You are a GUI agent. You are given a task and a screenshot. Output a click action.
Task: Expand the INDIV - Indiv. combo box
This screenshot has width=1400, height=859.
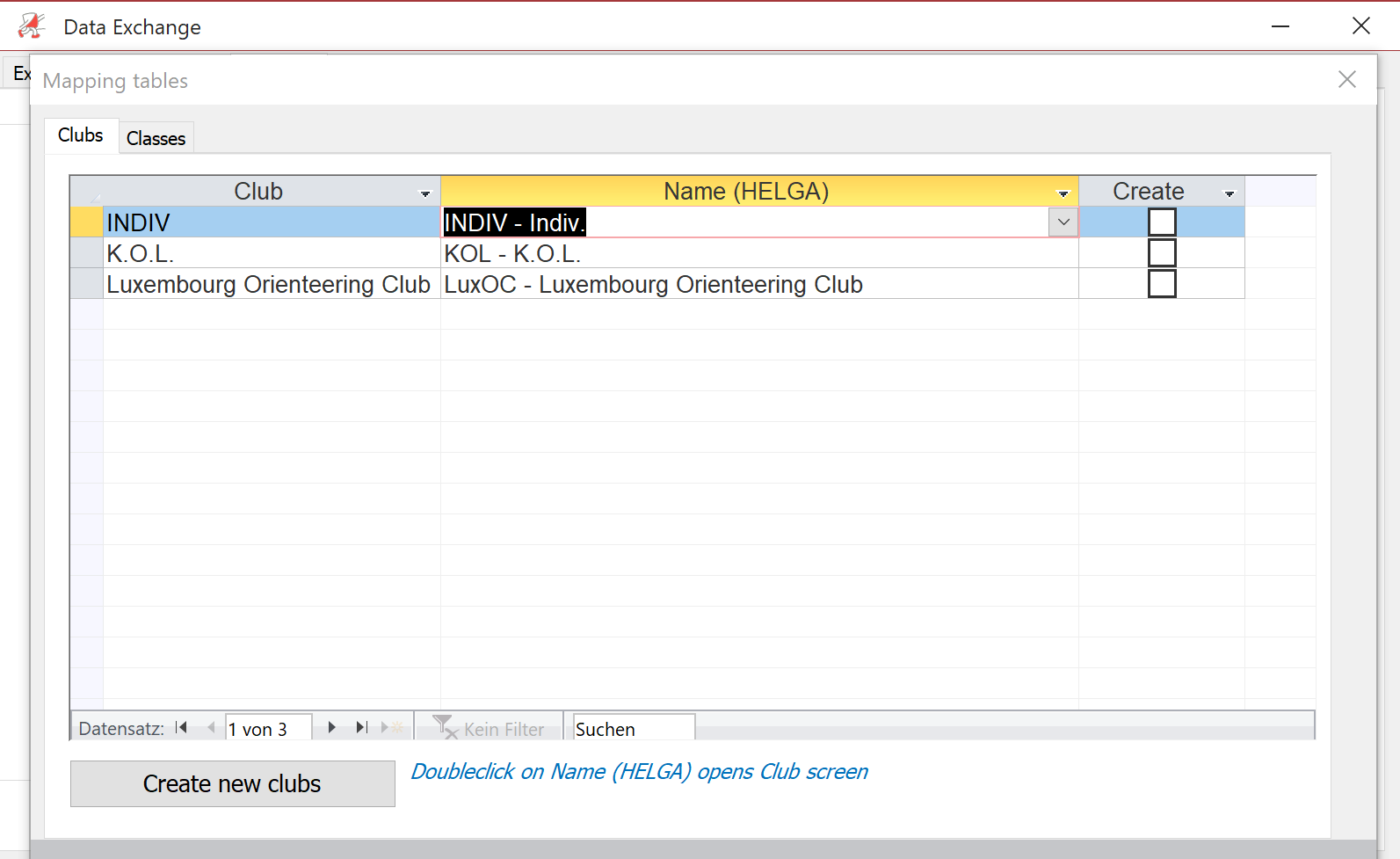click(x=1063, y=222)
